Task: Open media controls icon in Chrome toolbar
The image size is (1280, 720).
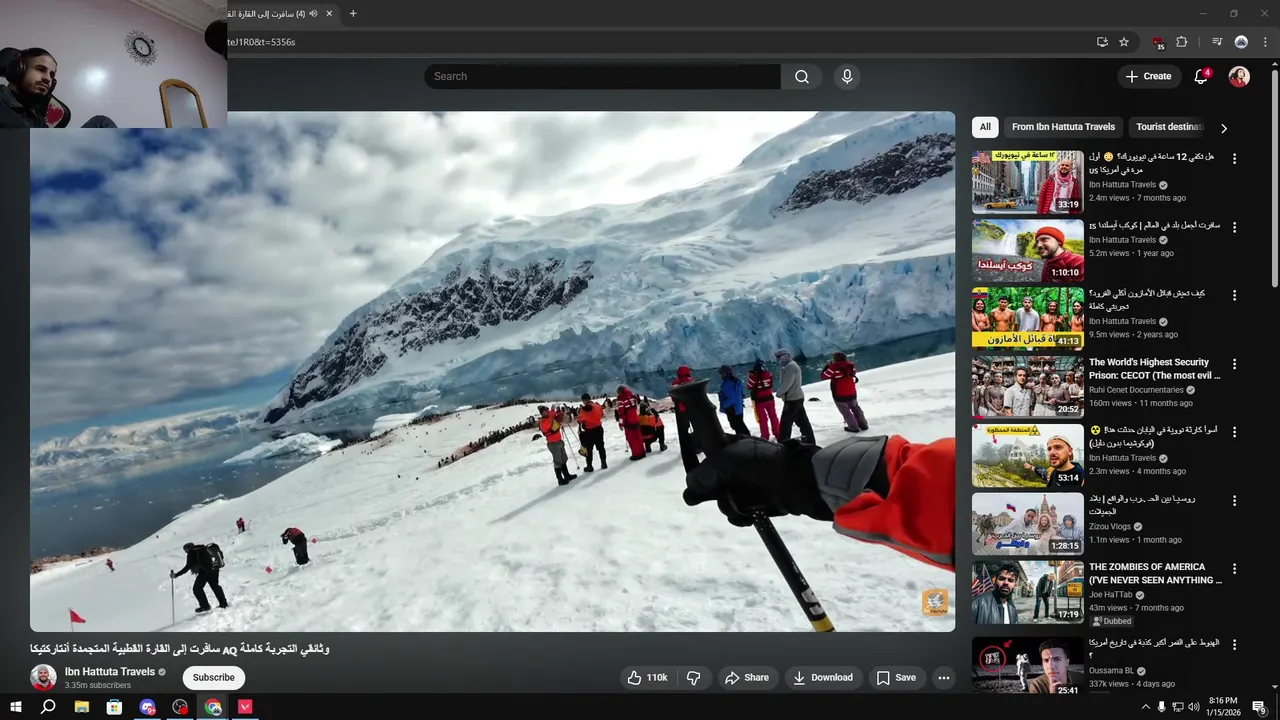Action: coord(1217,42)
